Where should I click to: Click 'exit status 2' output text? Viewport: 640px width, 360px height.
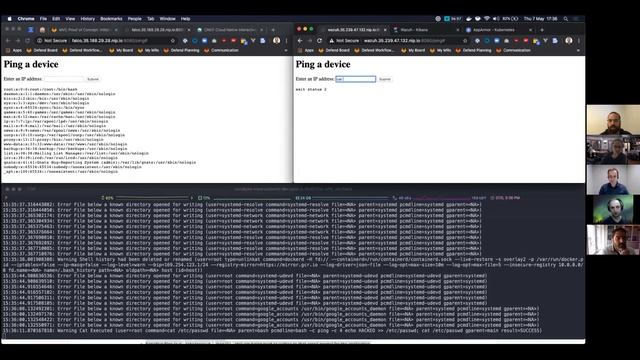(x=311, y=89)
